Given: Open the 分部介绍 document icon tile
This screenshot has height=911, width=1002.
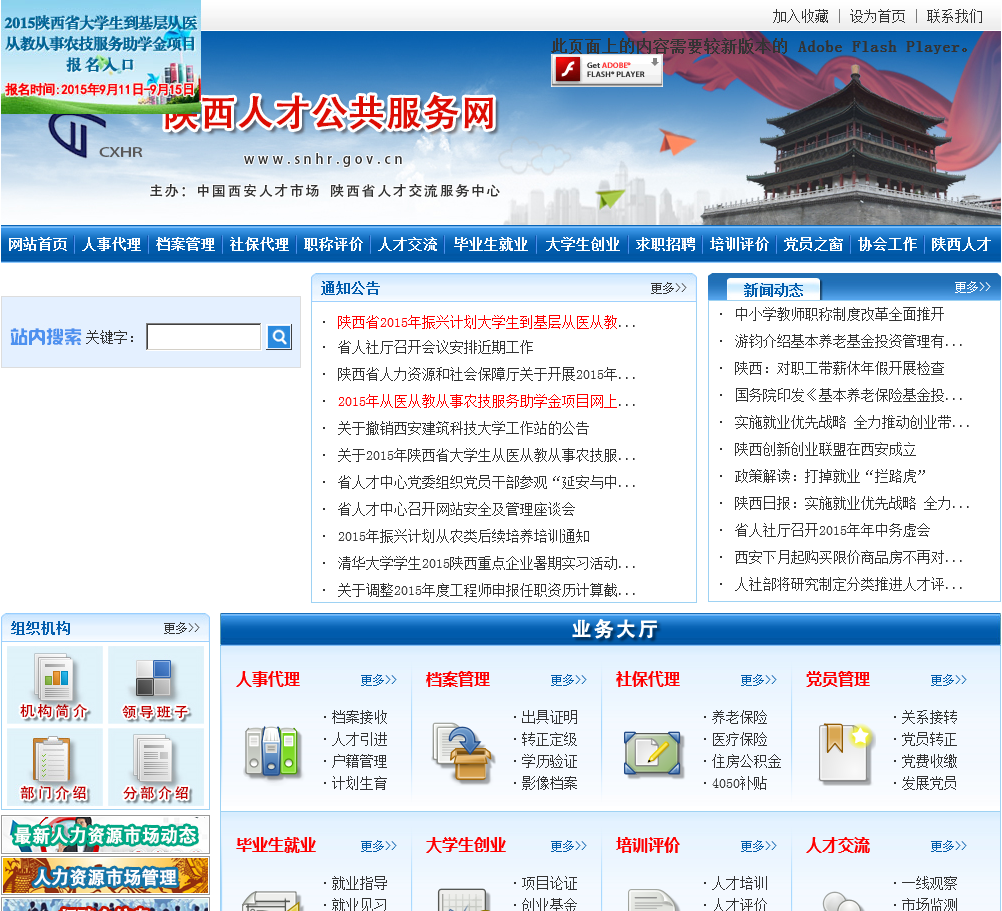Looking at the screenshot, I should pyautogui.click(x=156, y=767).
